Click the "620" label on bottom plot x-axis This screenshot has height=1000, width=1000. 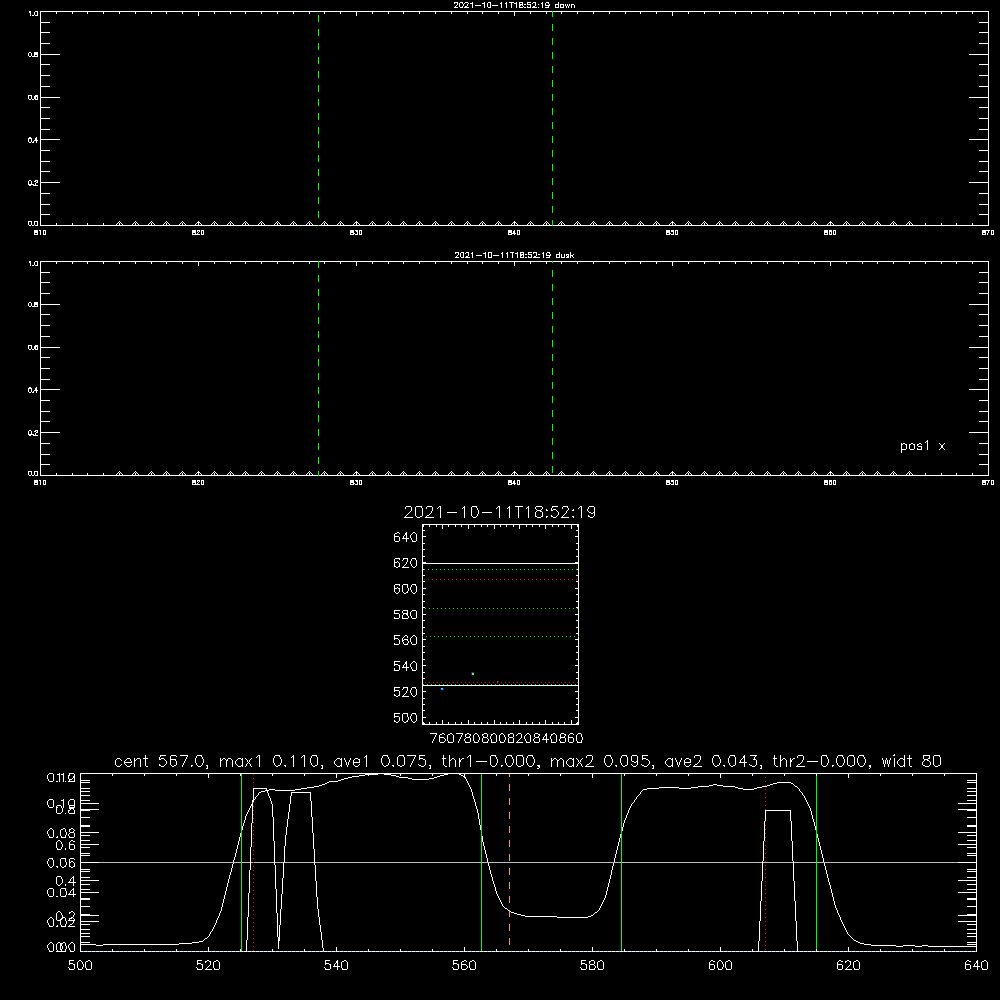pos(848,966)
